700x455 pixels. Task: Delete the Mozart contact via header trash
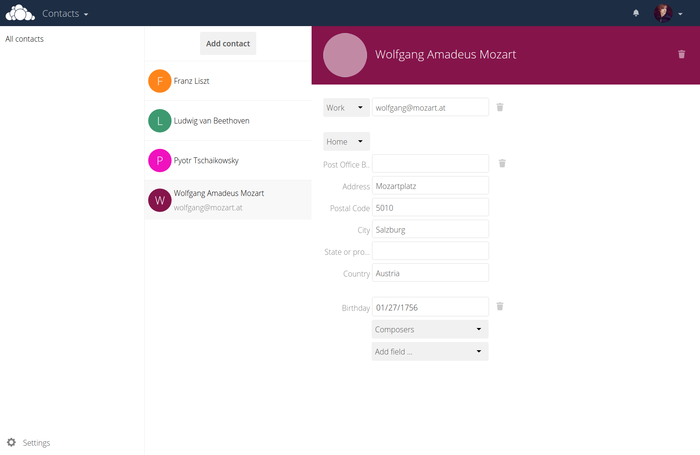tap(681, 54)
